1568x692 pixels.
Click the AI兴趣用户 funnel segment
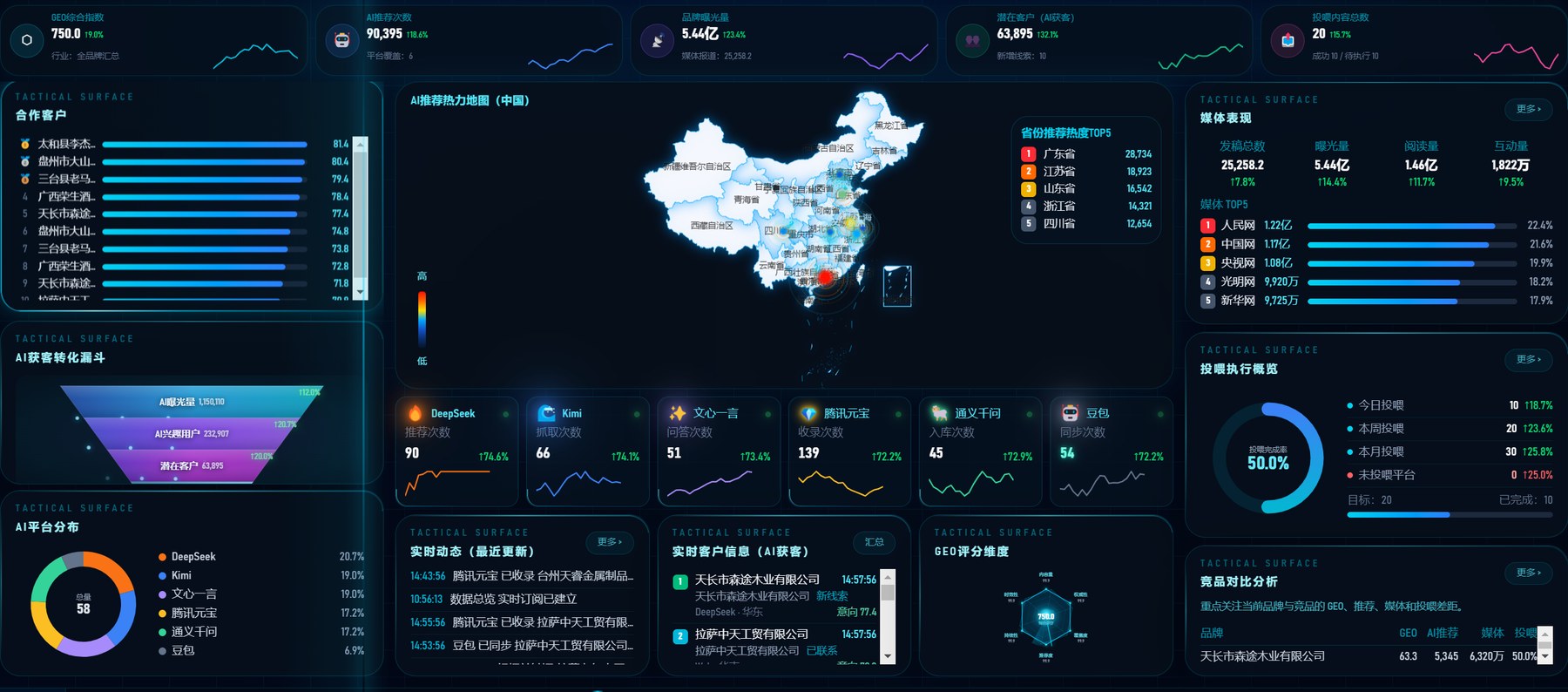(x=192, y=434)
